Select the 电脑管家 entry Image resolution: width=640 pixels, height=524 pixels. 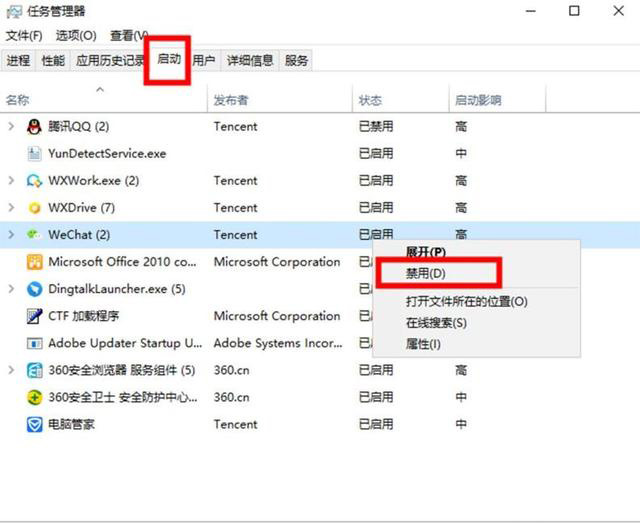[x=71, y=424]
